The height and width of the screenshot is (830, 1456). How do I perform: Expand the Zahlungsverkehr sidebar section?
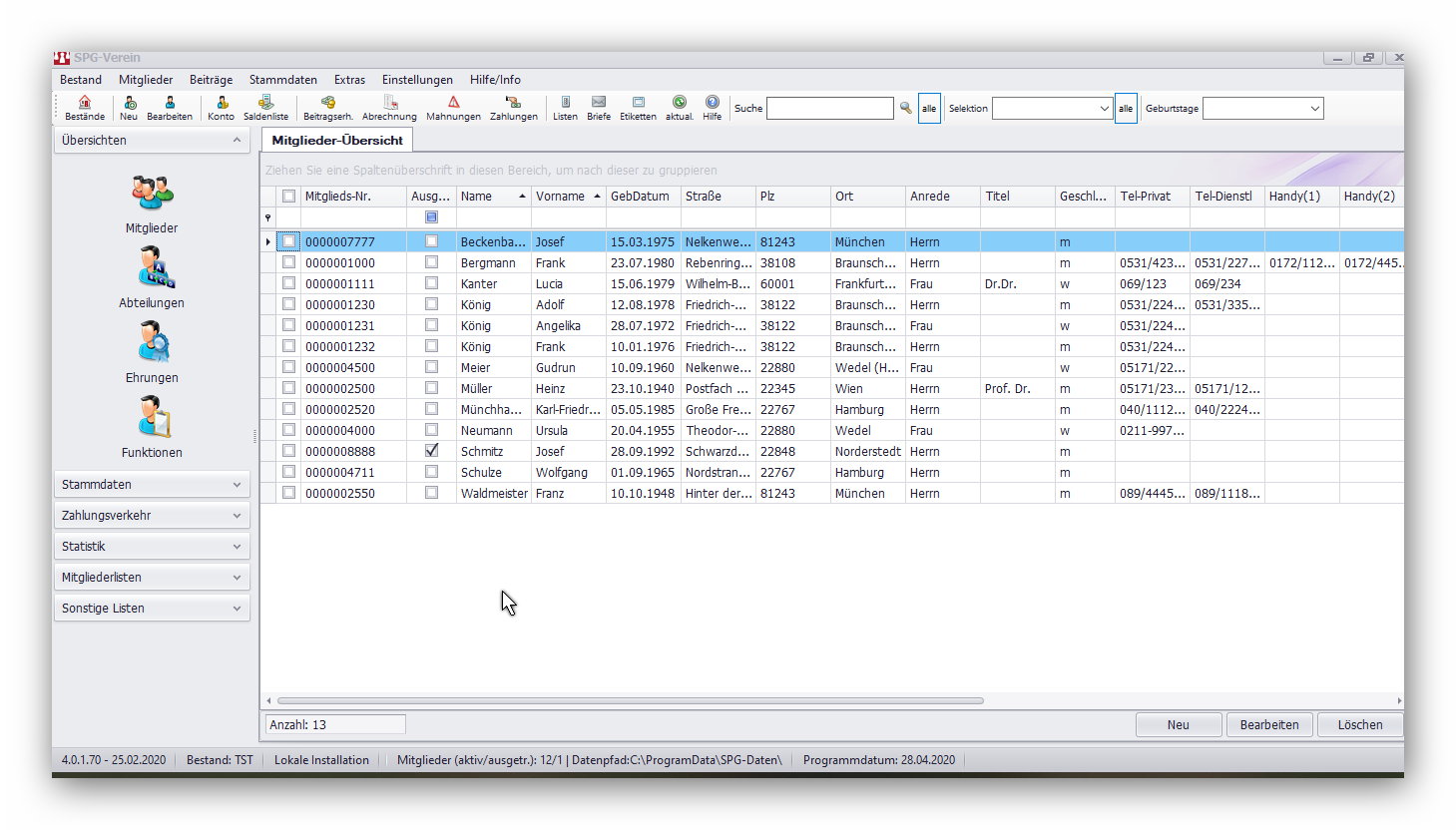(152, 516)
